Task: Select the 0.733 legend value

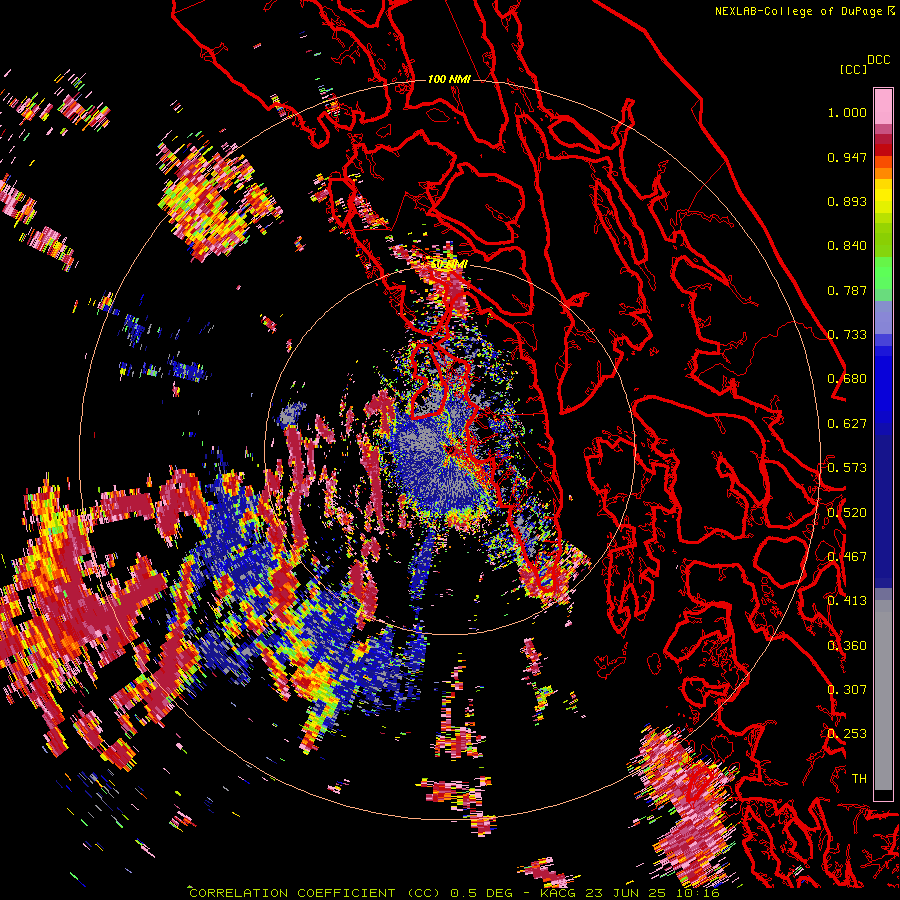Action: tap(847, 335)
